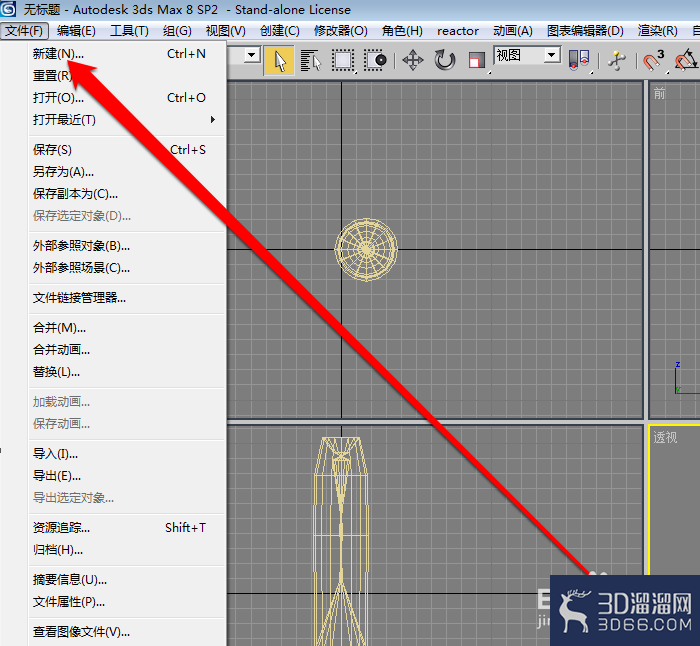This screenshot has height=646, width=700.
Task: Open the 修改器(O) menu
Action: pos(341,31)
